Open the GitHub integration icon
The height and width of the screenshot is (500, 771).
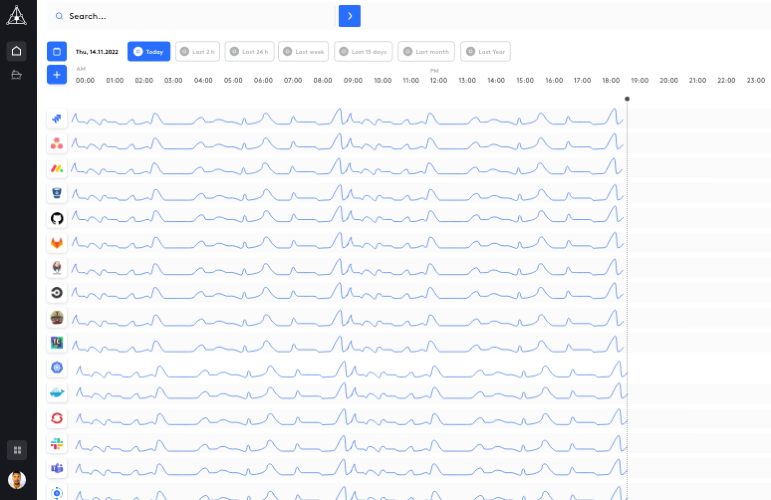[57, 218]
